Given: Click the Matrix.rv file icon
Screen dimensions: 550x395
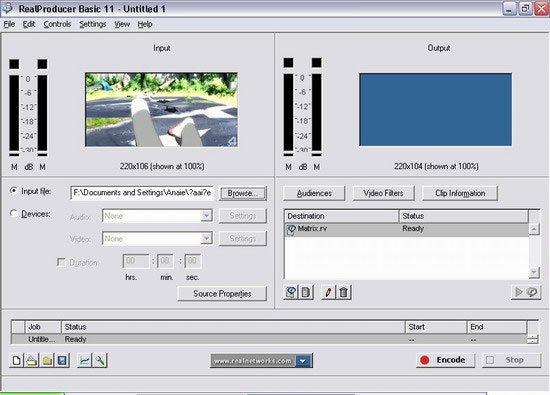Looking at the screenshot, I should (291, 229).
